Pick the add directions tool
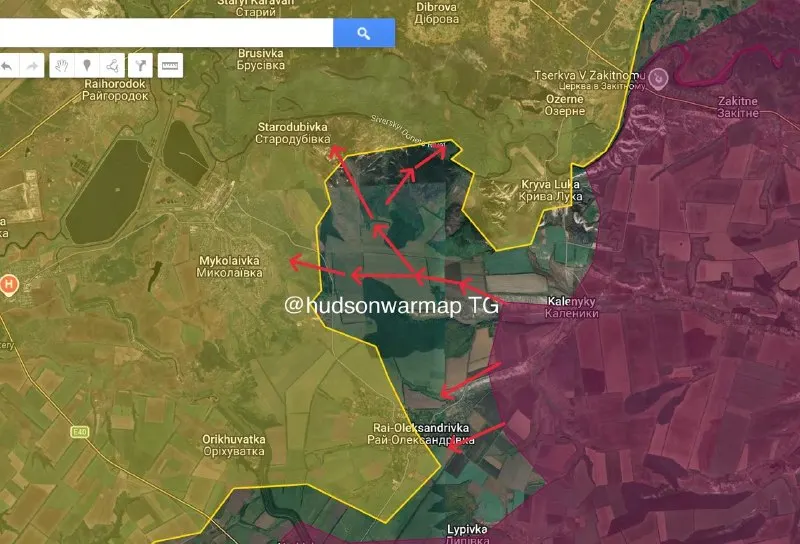Image resolution: width=800 pixels, height=544 pixels. [x=140, y=66]
